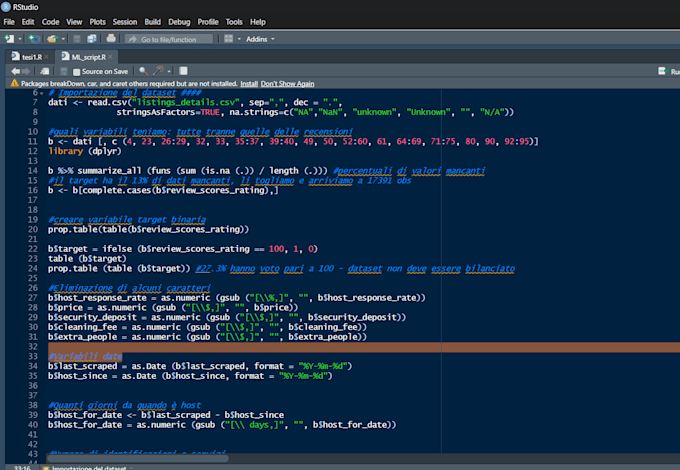Image resolution: width=680 pixels, height=470 pixels.
Task: Click the main toolbar Save icon
Action: click(77, 39)
